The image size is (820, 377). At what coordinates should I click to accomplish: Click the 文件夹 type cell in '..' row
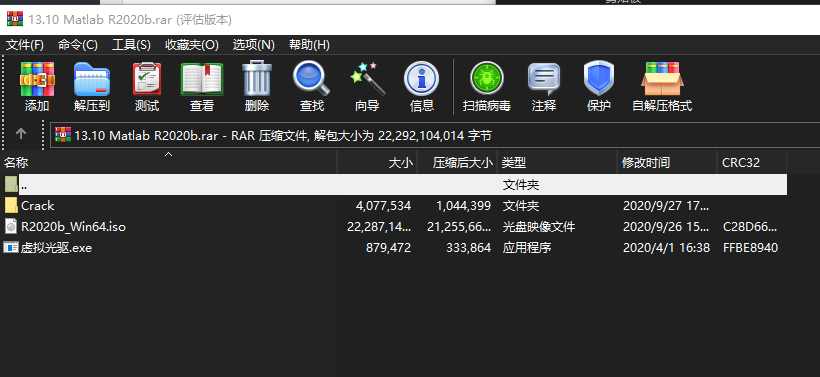tap(521, 185)
